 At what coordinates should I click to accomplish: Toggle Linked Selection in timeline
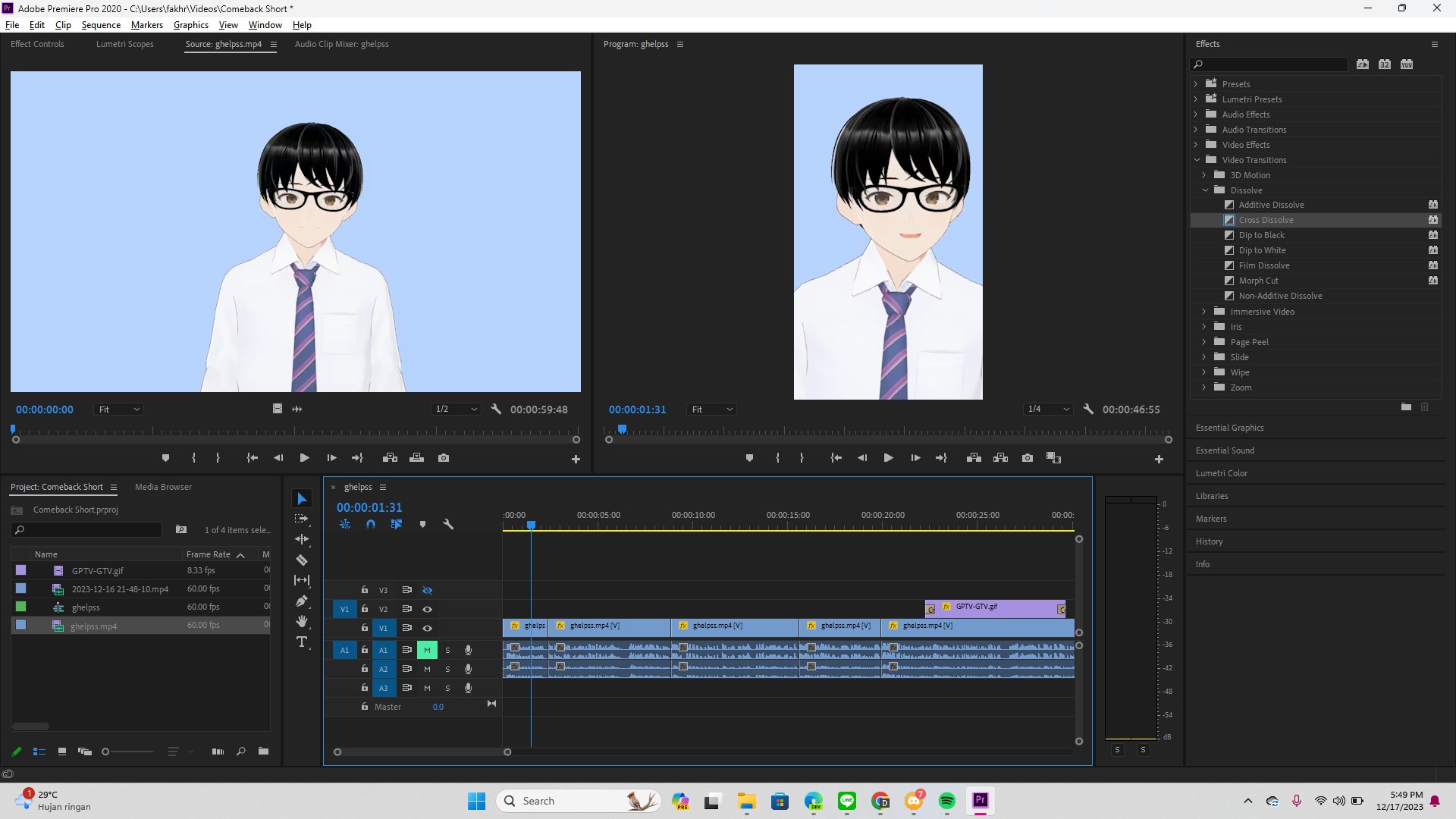[397, 524]
